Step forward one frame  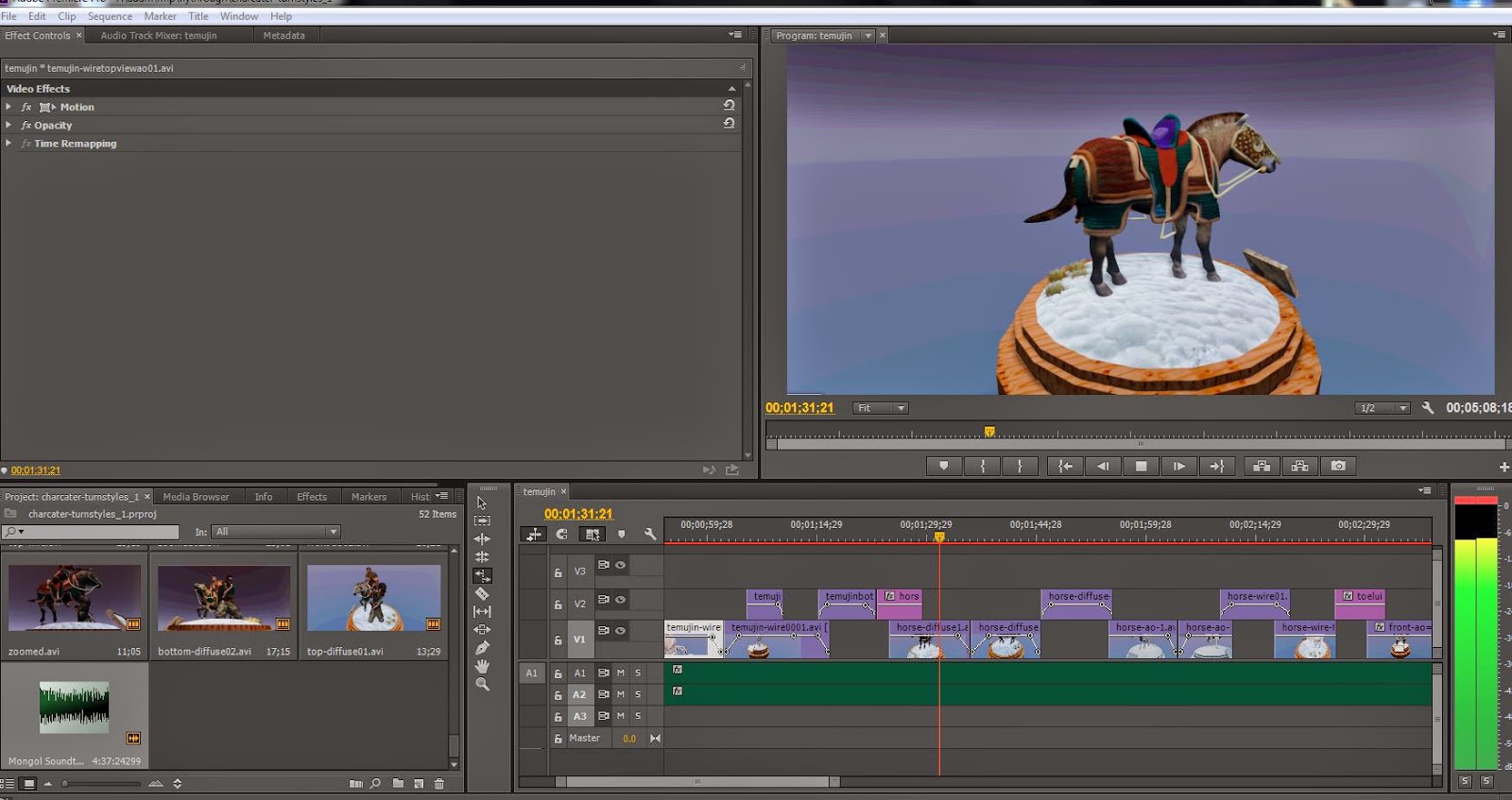[x=1179, y=466]
